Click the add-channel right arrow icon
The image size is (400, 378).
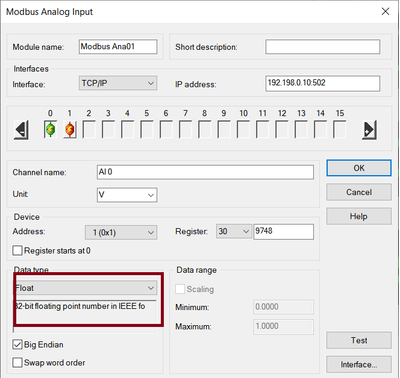[x=369, y=130]
